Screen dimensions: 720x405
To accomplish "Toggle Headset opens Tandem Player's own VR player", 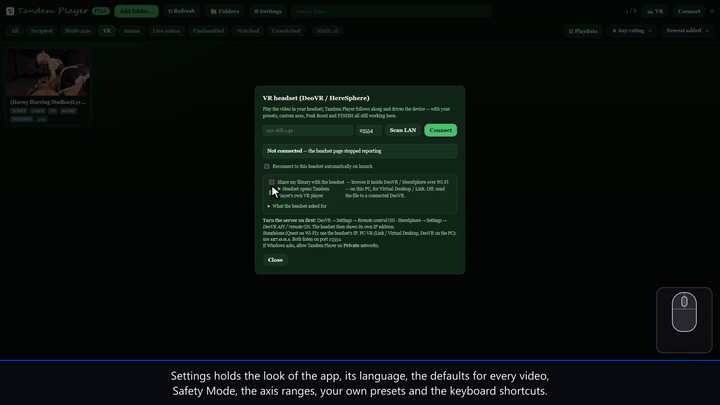I will pyautogui.click(x=271, y=192).
